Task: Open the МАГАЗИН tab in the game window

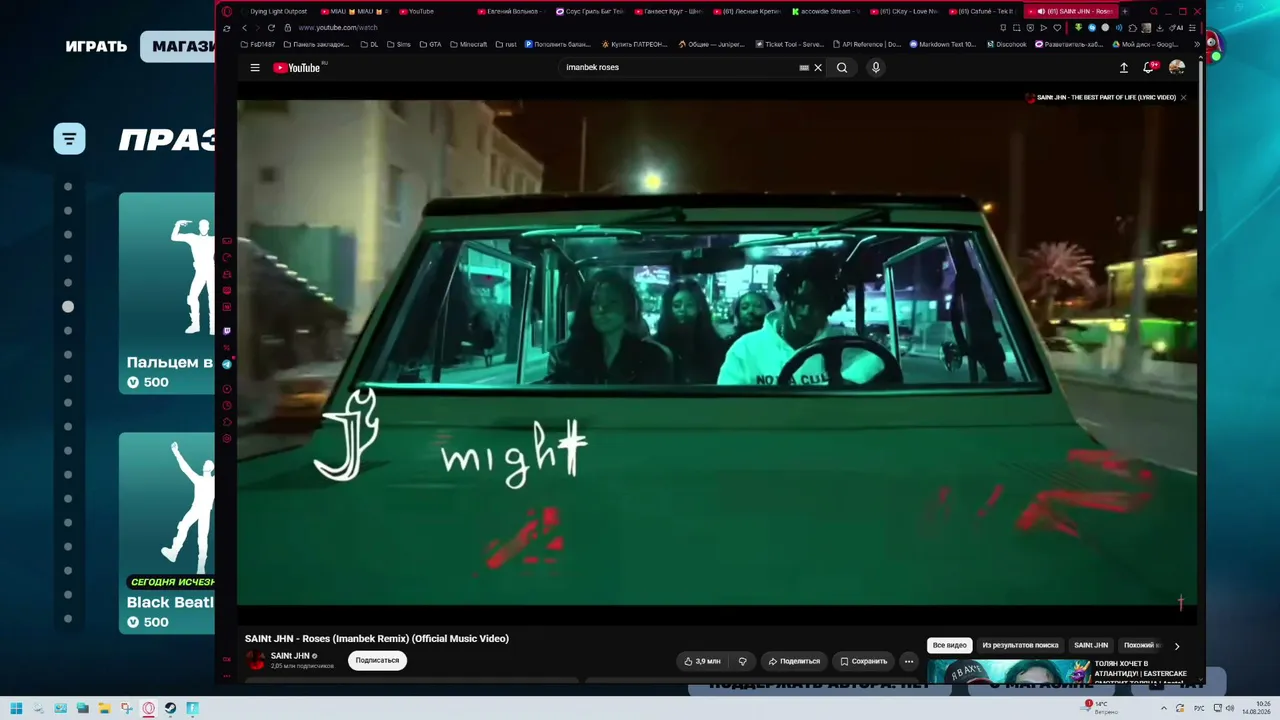Action: 178,46
